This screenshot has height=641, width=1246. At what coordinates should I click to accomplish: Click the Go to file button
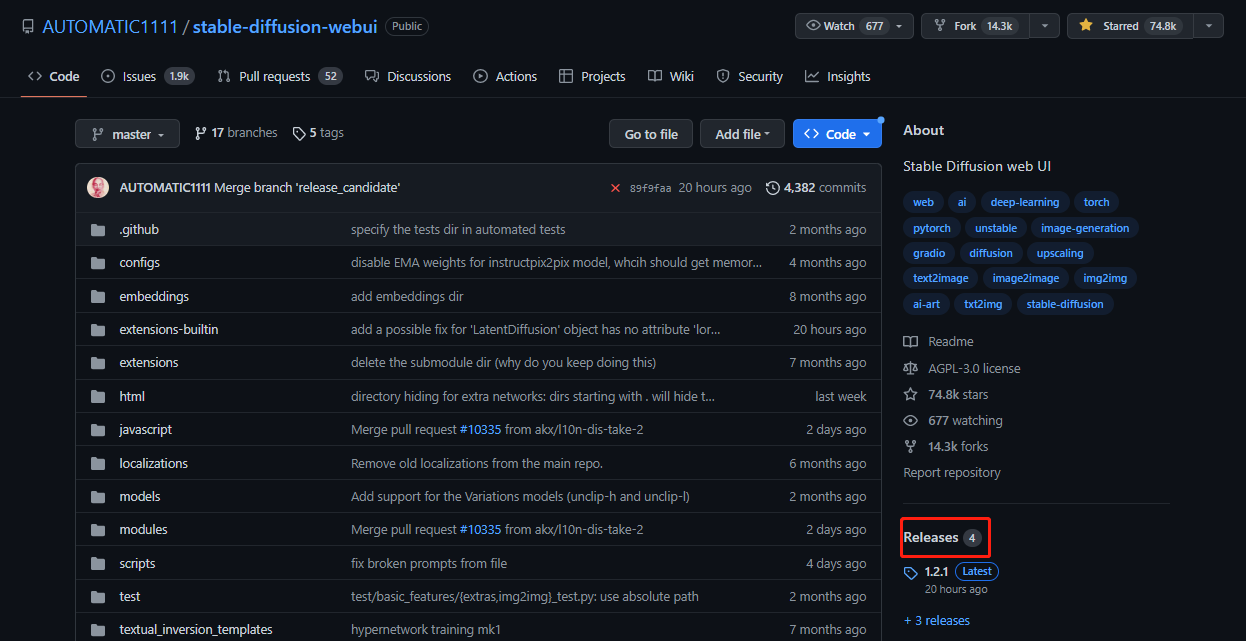[650, 133]
